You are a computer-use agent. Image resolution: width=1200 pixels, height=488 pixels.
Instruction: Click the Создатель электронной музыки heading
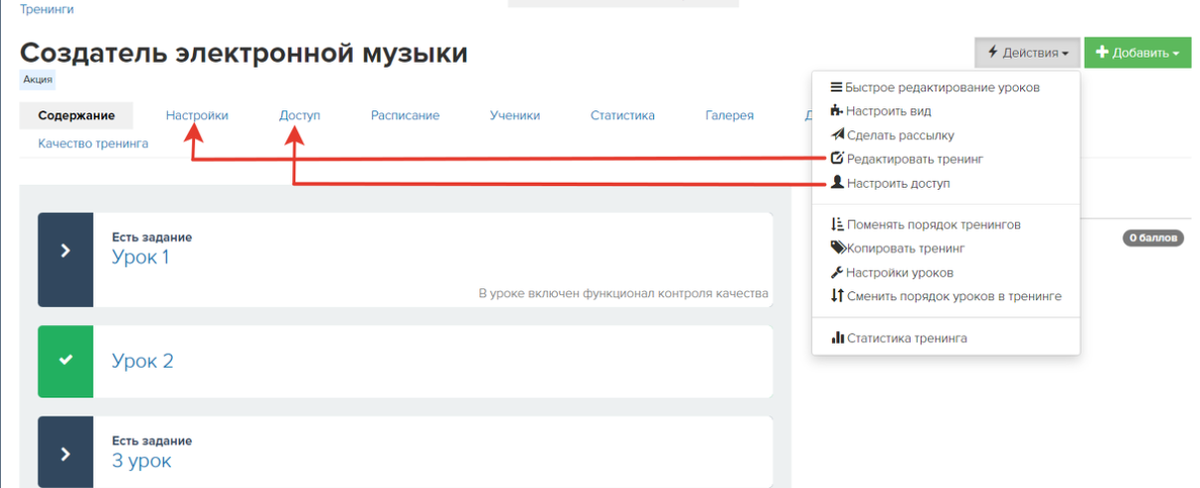click(x=244, y=53)
